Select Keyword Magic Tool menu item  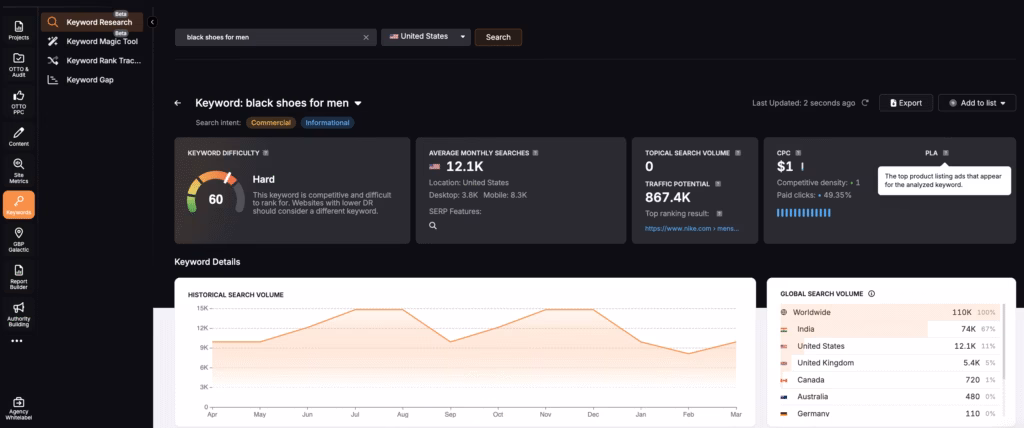point(101,41)
